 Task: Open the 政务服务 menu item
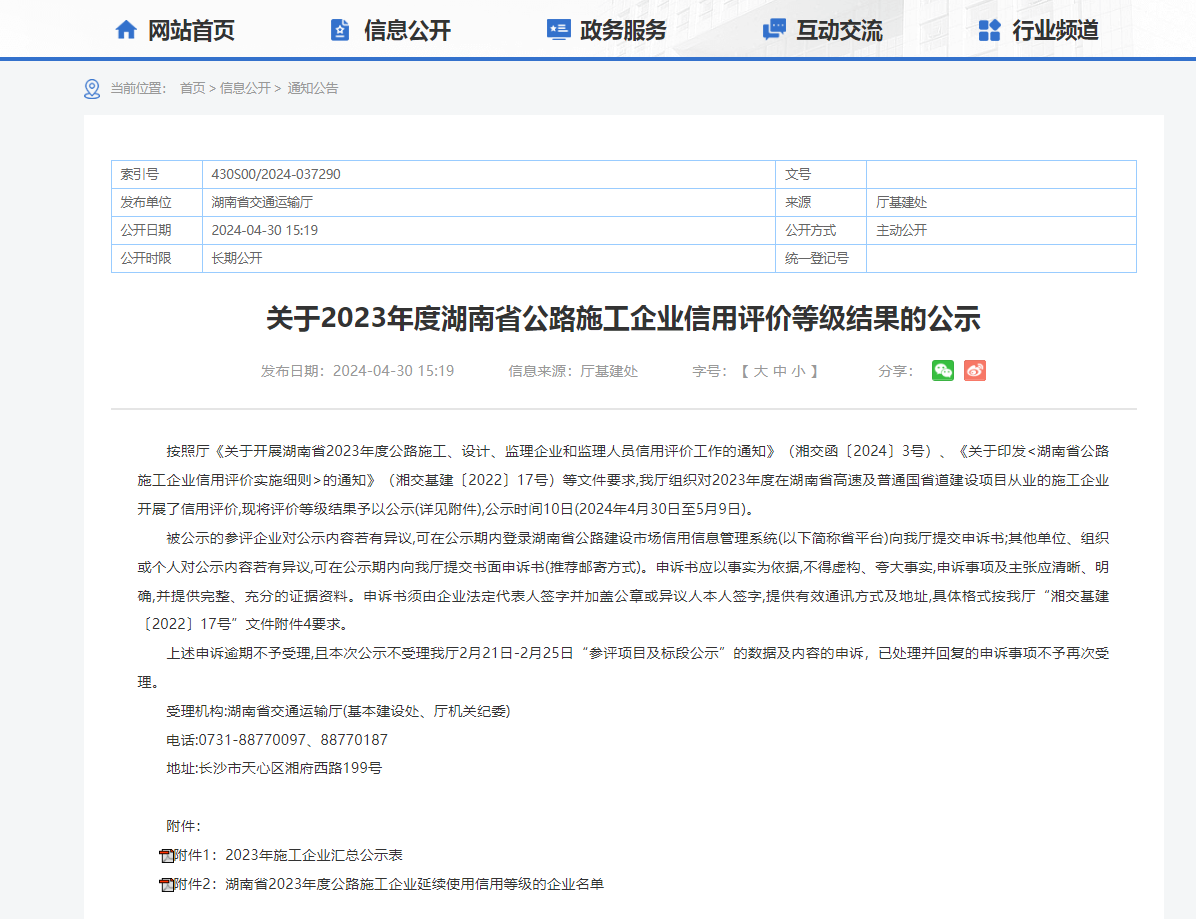(x=623, y=30)
